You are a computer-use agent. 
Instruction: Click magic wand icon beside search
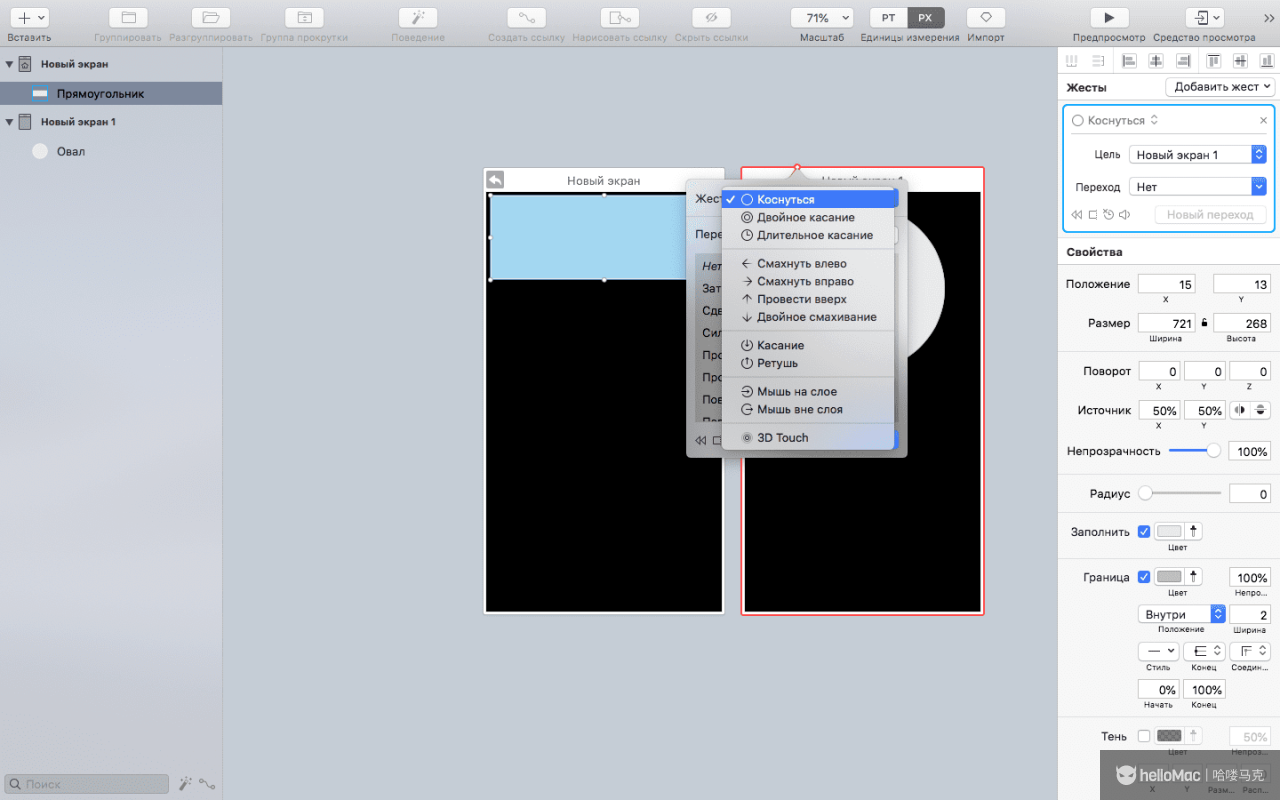pos(185,784)
